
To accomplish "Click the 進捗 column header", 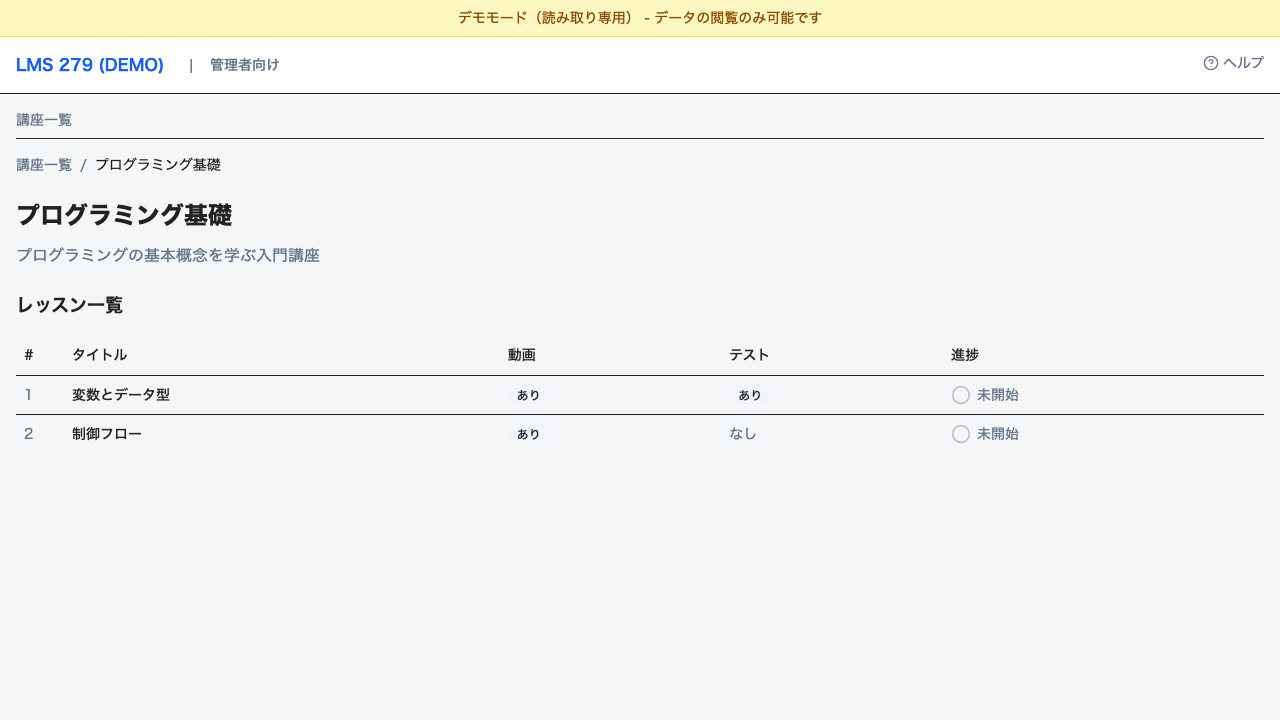I will (x=965, y=354).
